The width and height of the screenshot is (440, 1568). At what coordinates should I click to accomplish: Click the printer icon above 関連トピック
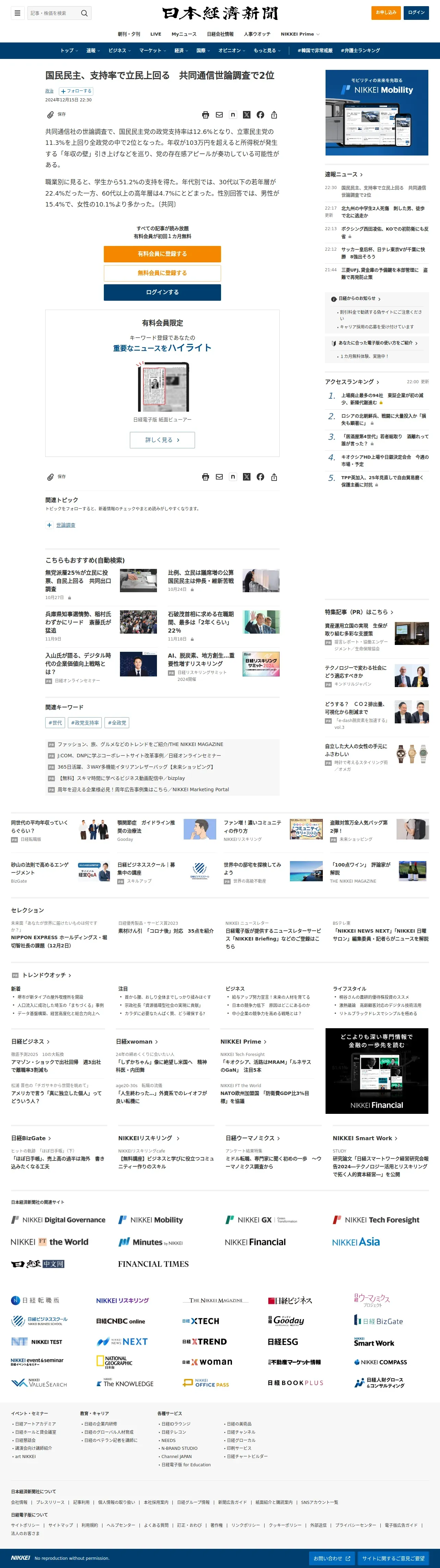click(205, 477)
